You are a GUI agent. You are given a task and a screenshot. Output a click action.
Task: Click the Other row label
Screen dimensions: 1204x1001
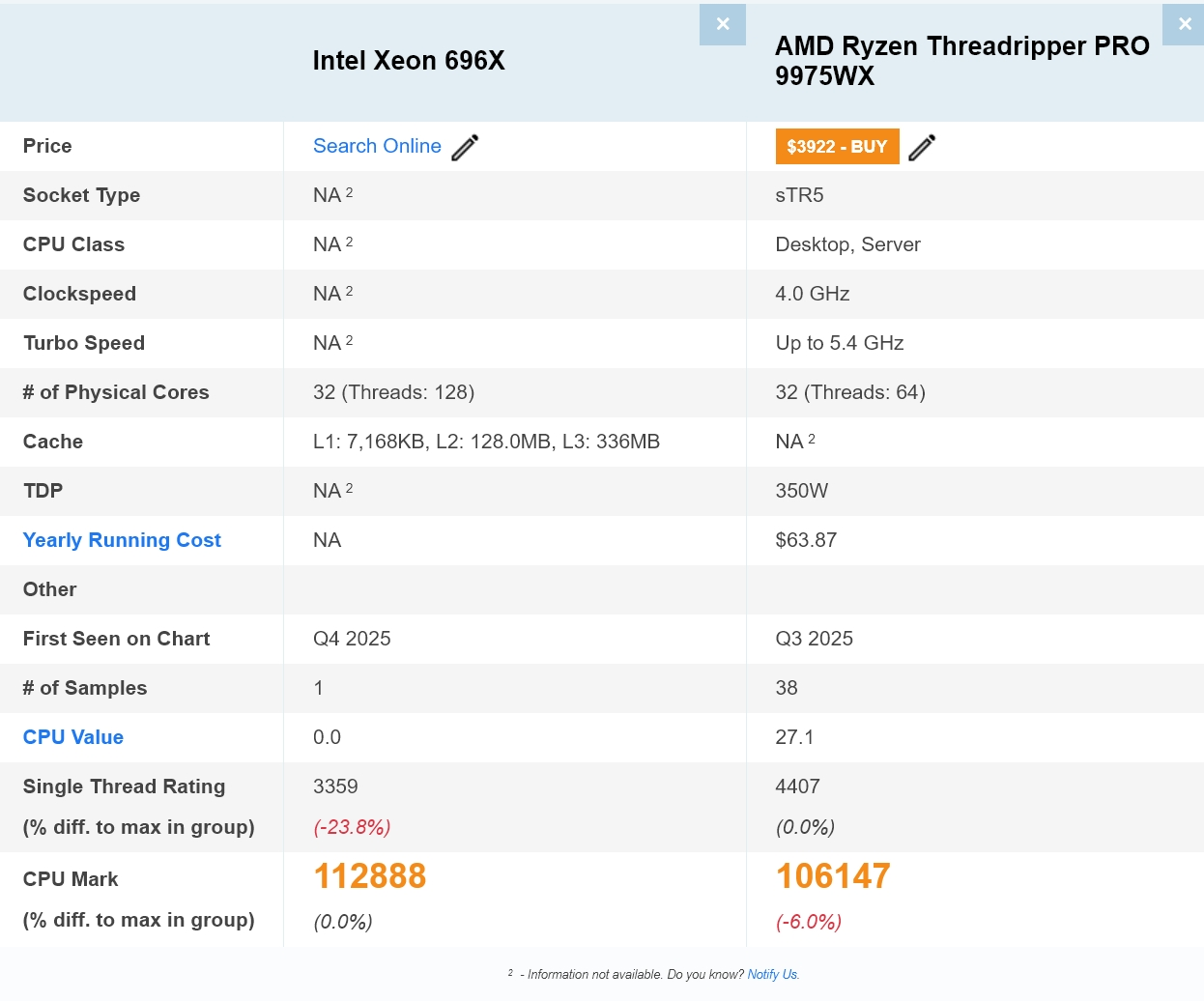[x=49, y=589]
